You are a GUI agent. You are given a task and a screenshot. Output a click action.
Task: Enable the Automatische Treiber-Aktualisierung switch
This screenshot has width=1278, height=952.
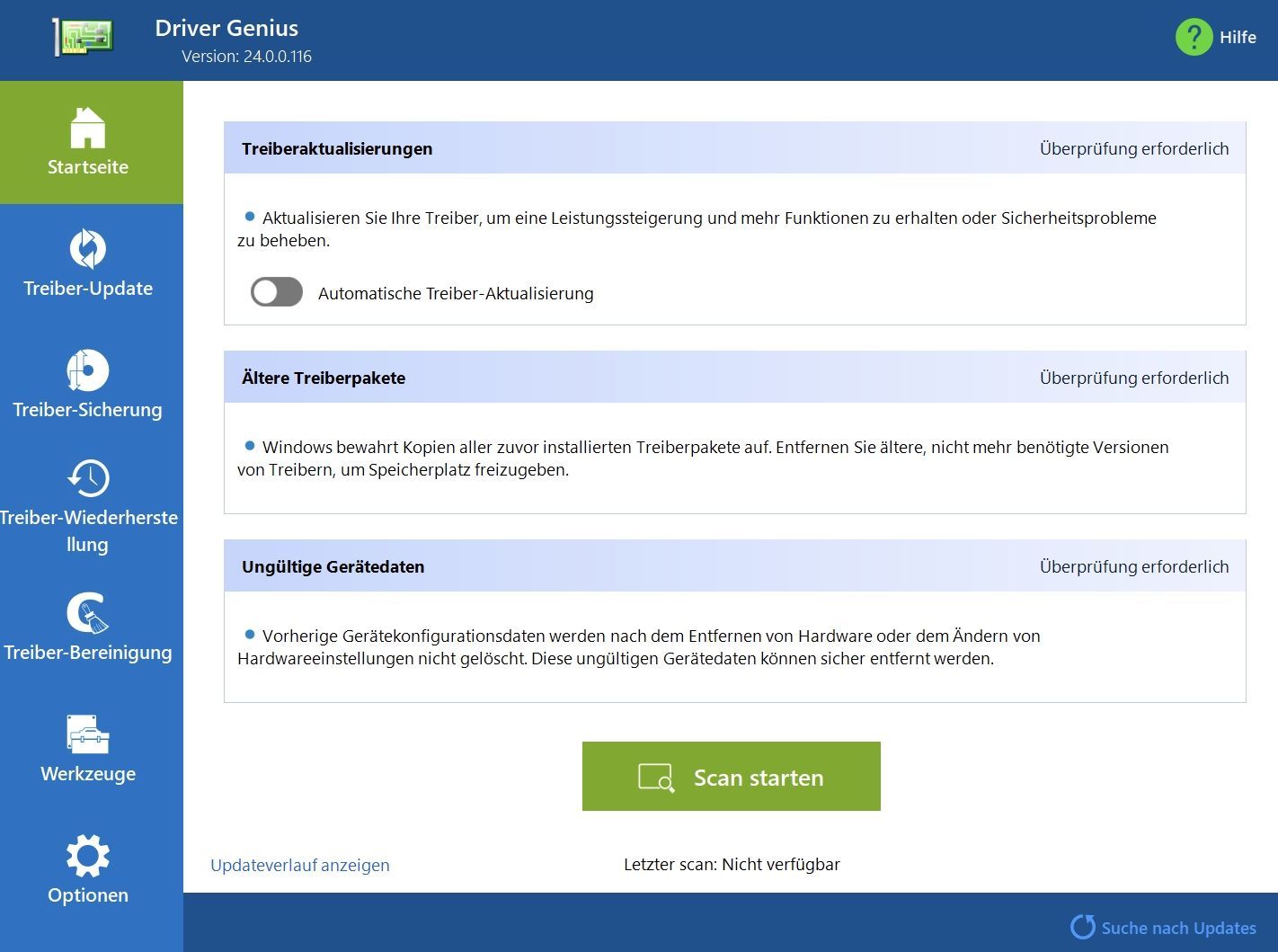(x=277, y=292)
